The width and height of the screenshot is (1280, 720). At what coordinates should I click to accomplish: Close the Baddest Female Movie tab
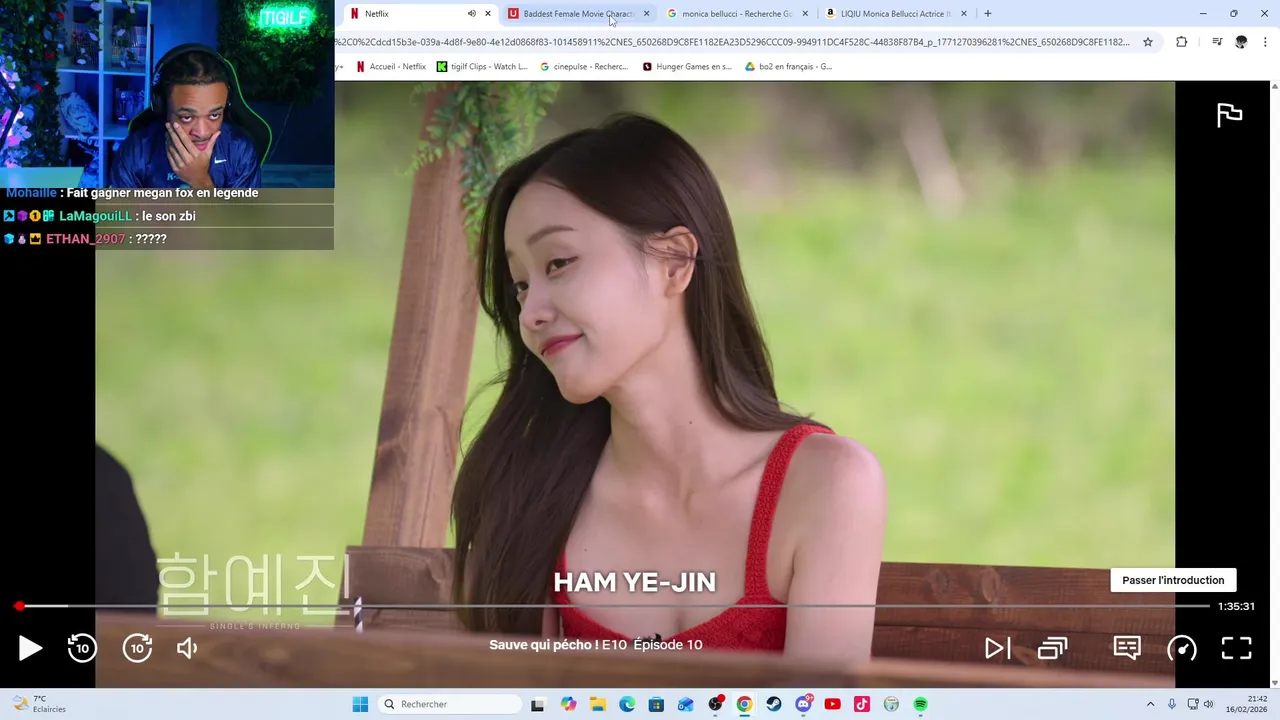coord(646,14)
